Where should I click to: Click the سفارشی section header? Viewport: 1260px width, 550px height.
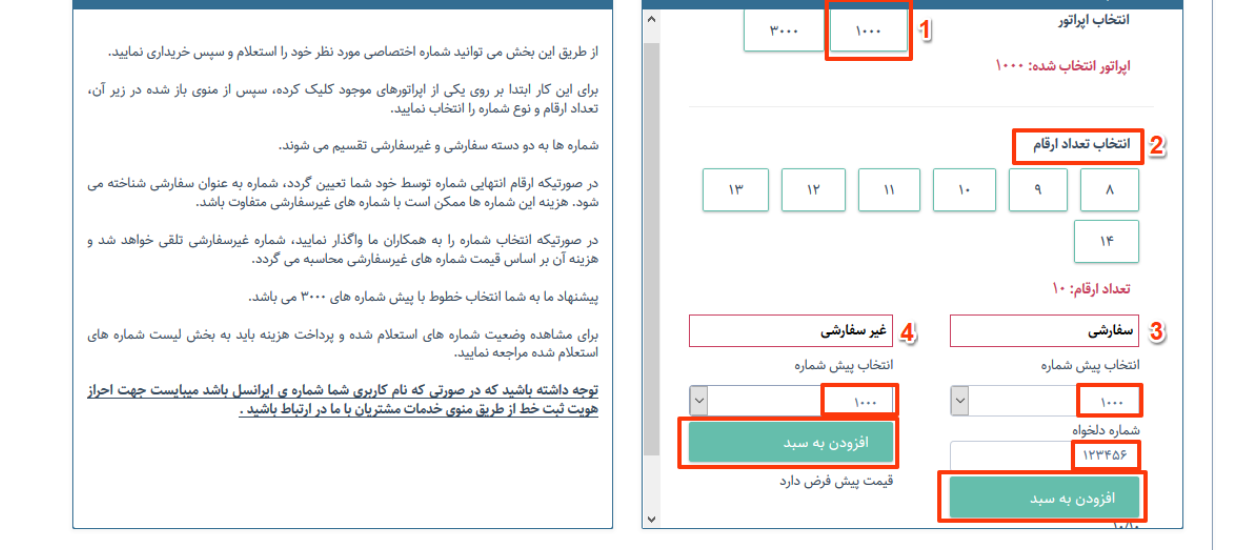coord(1045,331)
